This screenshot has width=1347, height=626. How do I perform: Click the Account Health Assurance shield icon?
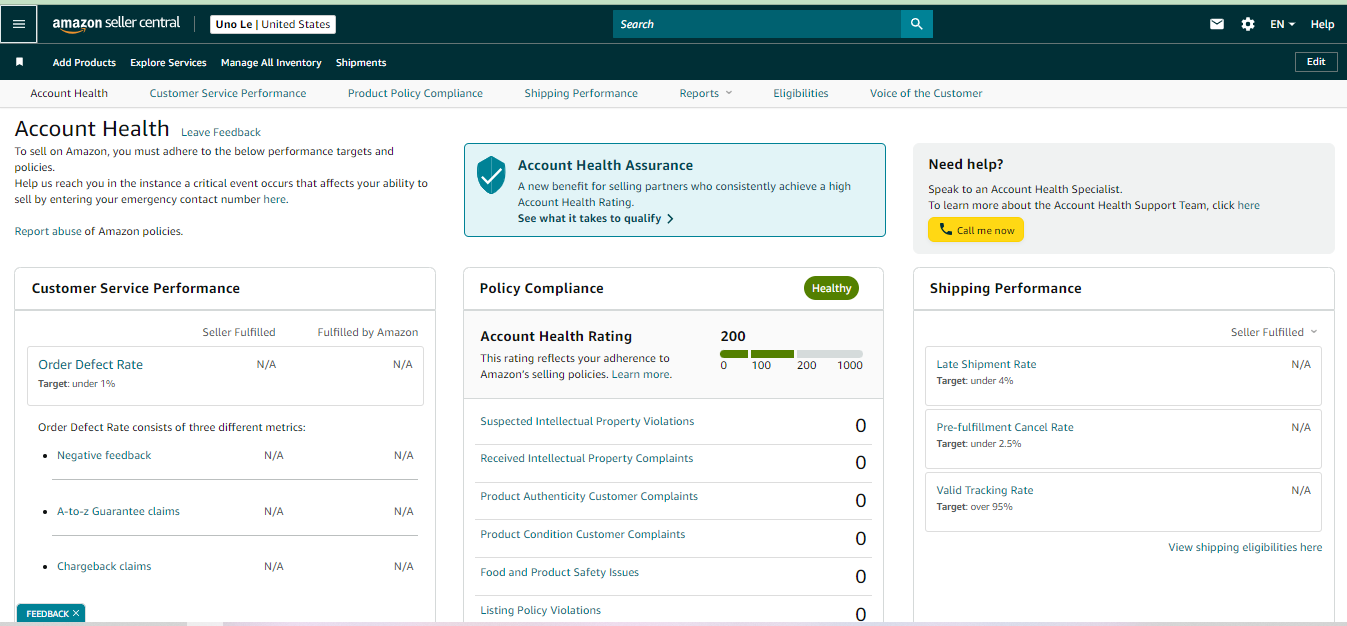[491, 175]
